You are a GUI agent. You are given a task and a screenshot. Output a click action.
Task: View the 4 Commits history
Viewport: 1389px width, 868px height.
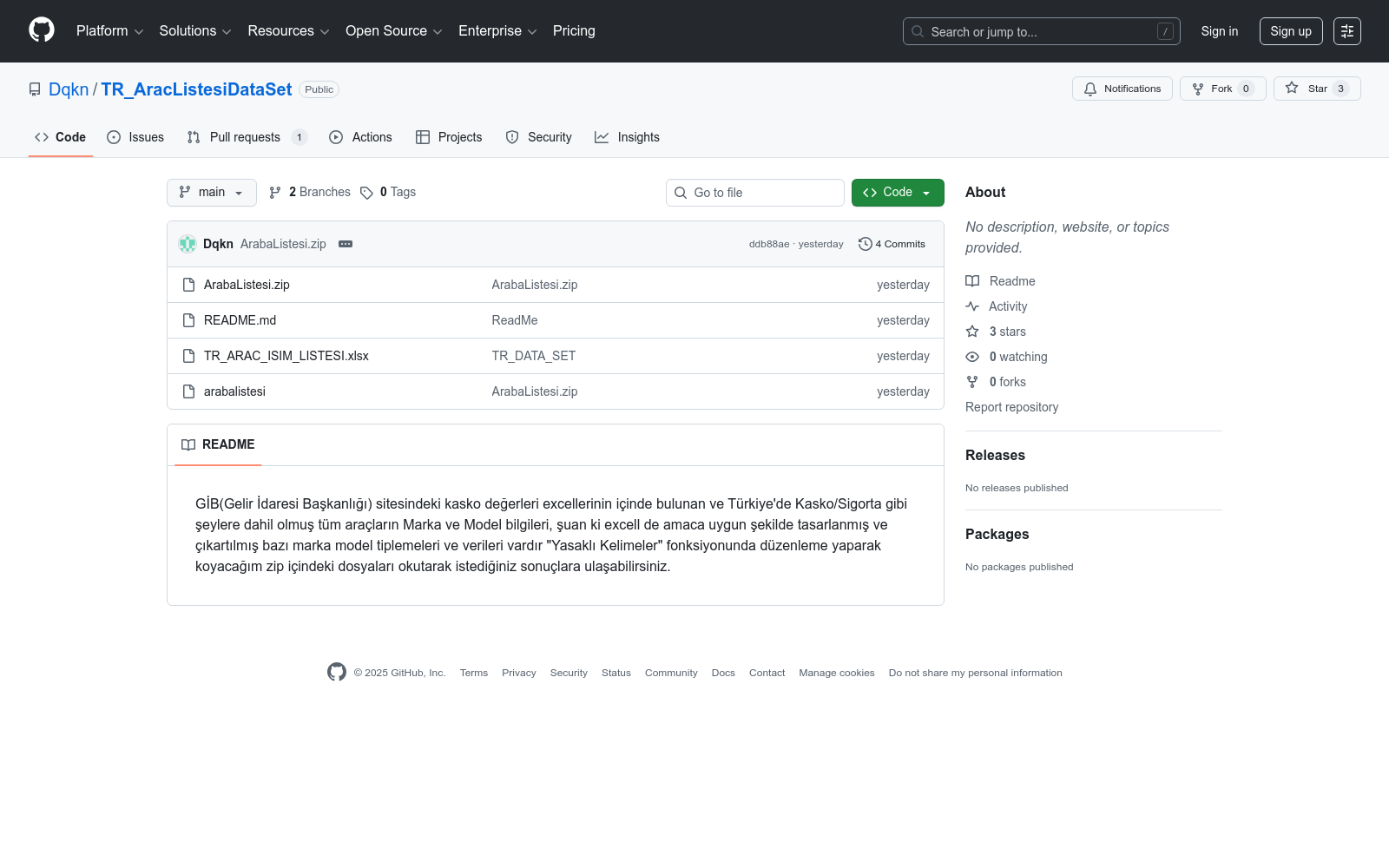892,244
